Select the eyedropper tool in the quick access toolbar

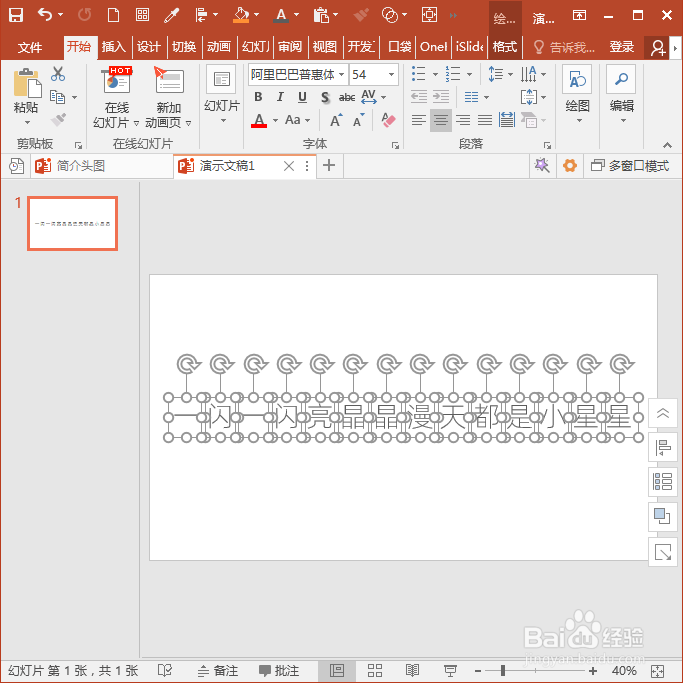pos(171,15)
